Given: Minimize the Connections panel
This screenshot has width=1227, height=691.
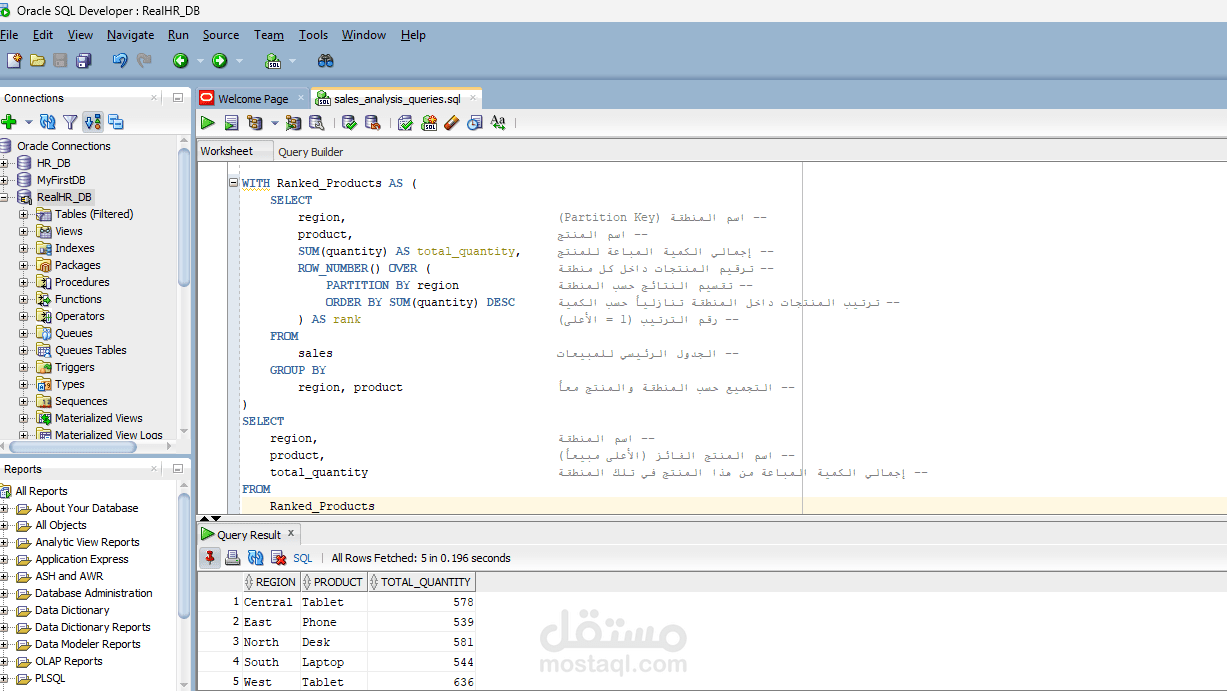Looking at the screenshot, I should (x=178, y=98).
